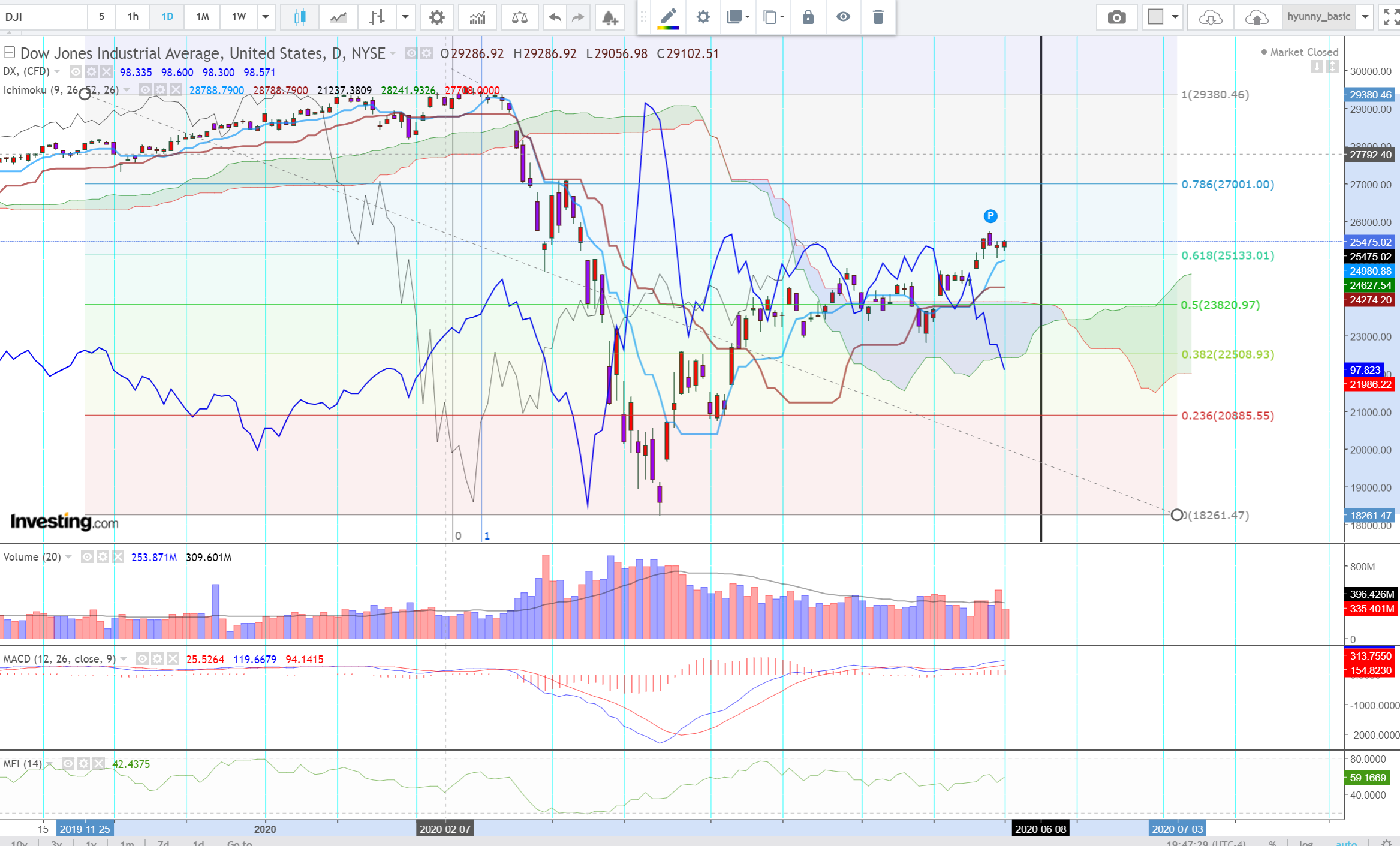Select candlestick chart style

pos(300,17)
